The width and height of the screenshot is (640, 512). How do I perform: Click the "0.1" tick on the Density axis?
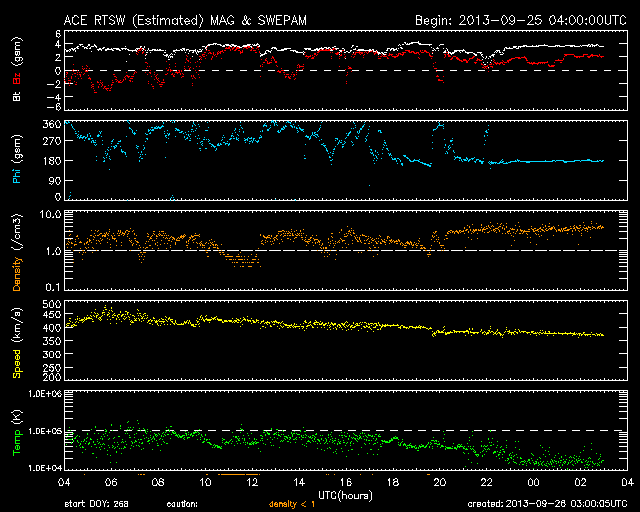[53, 287]
